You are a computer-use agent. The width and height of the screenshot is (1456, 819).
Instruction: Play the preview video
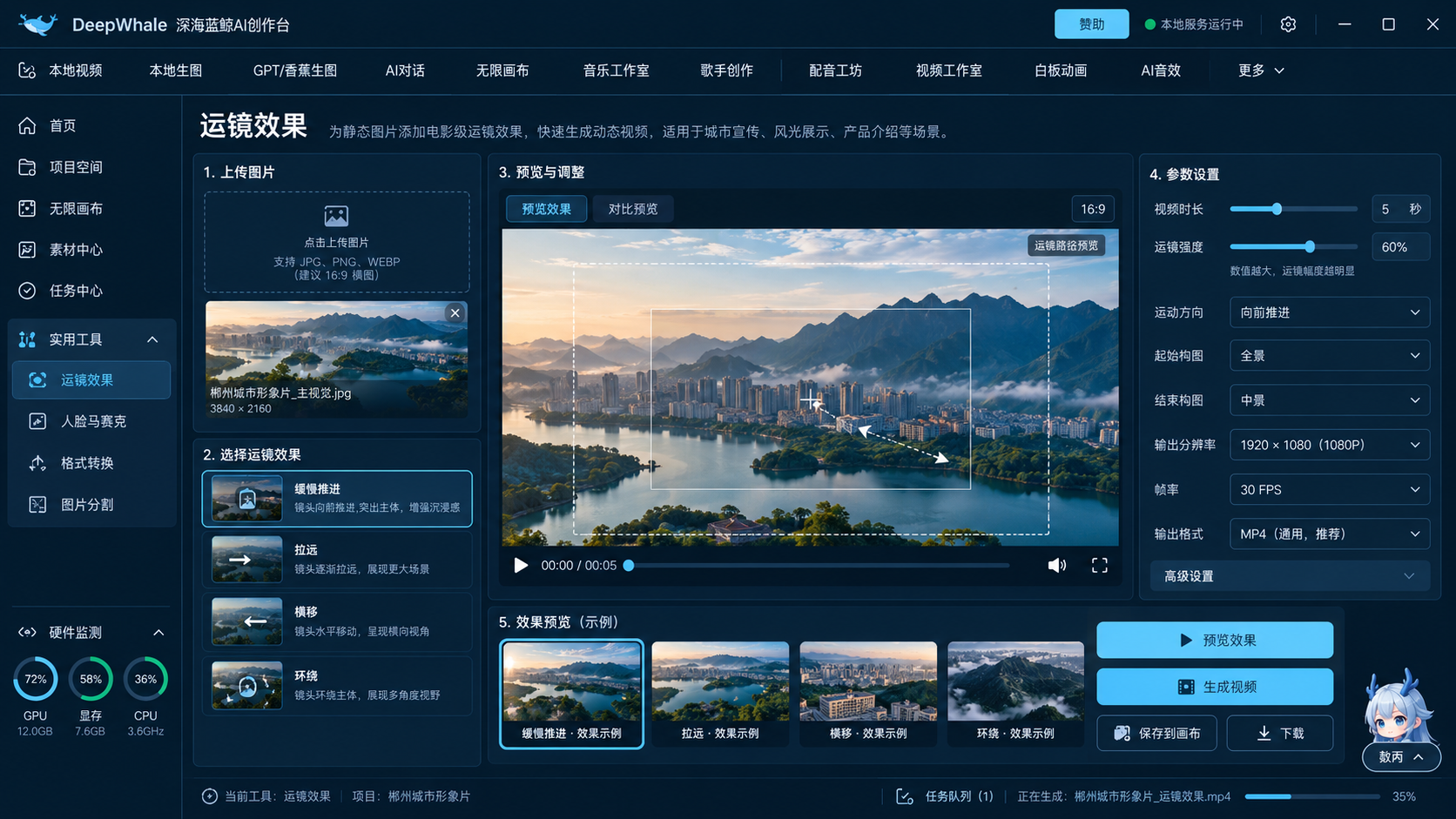[x=521, y=566]
